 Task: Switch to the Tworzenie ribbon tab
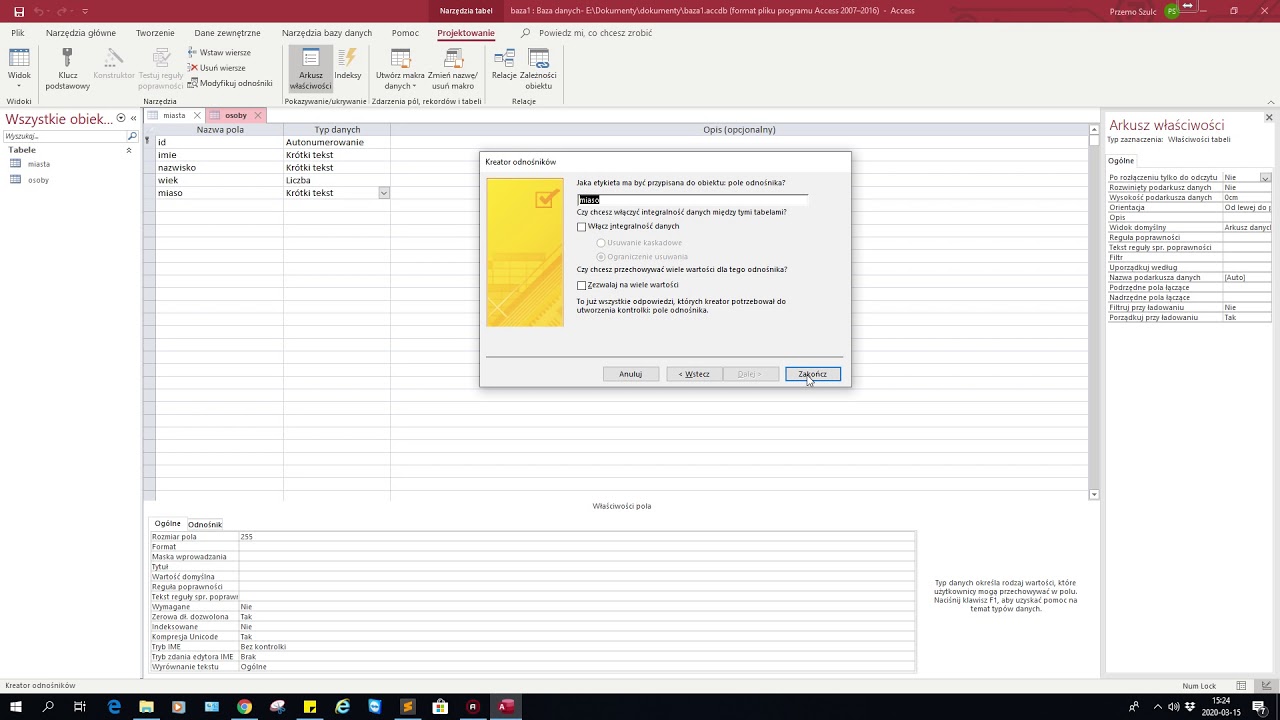[x=155, y=33]
